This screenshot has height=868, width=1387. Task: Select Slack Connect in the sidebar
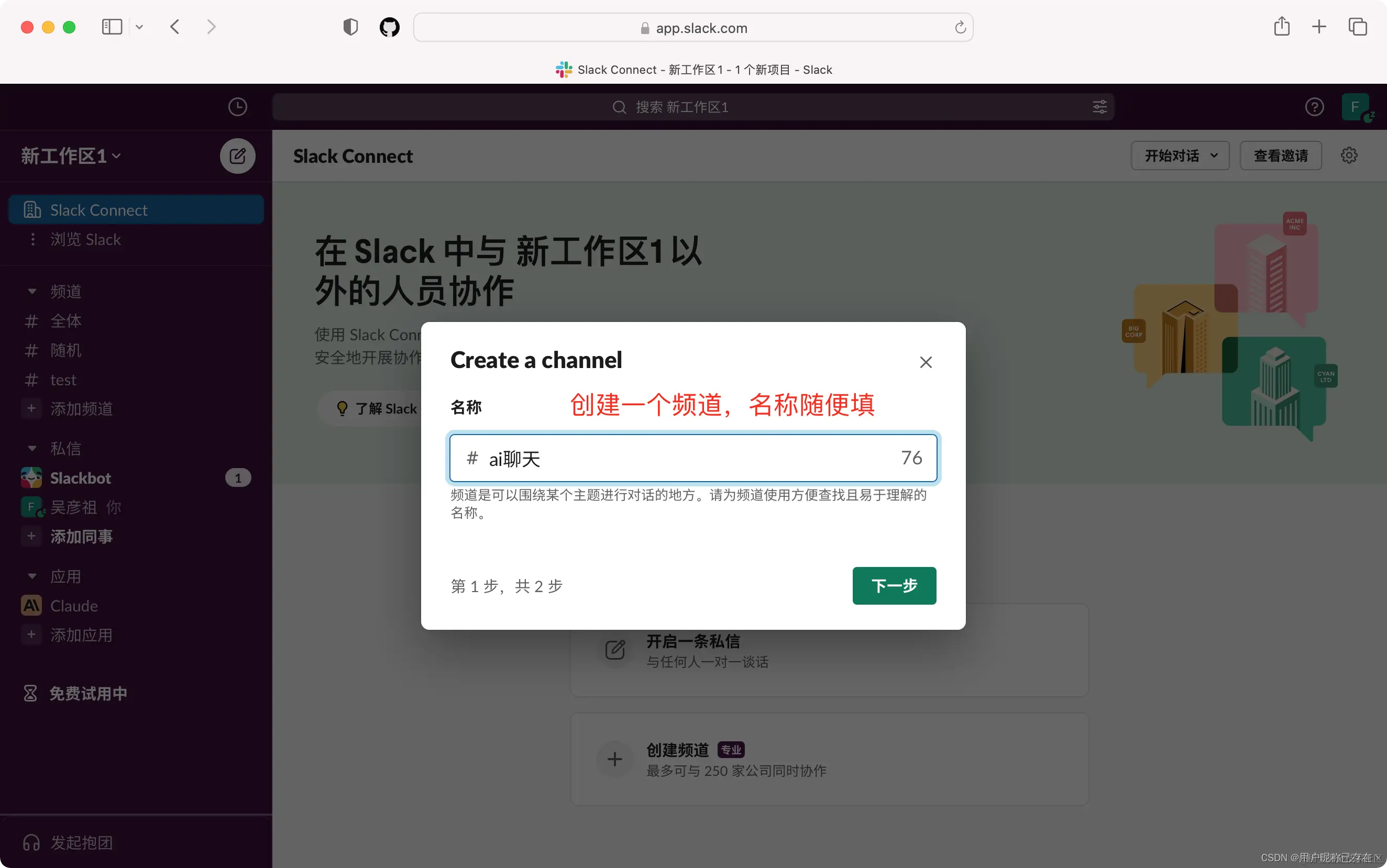coord(136,209)
